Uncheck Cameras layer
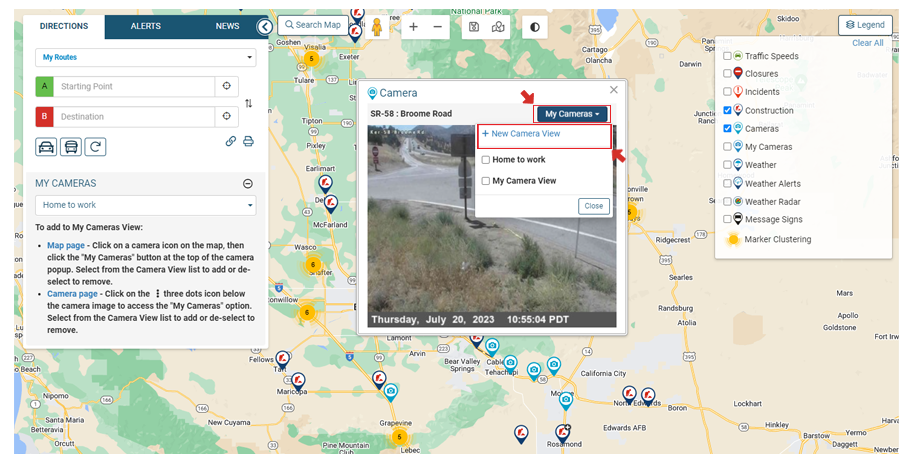The image size is (908, 464). click(x=727, y=129)
